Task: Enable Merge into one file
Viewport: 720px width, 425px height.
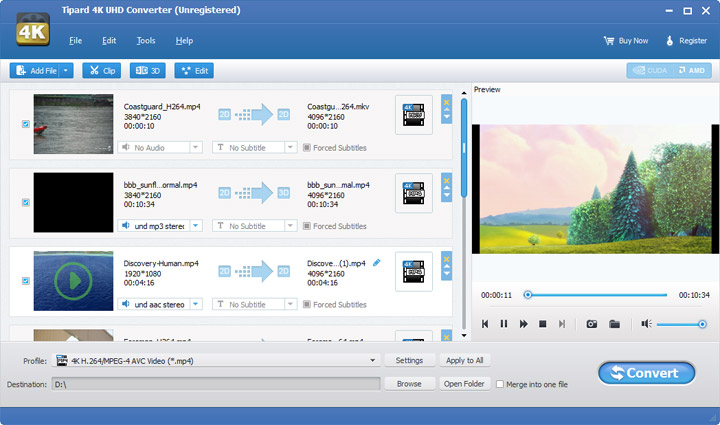Action: coord(499,384)
